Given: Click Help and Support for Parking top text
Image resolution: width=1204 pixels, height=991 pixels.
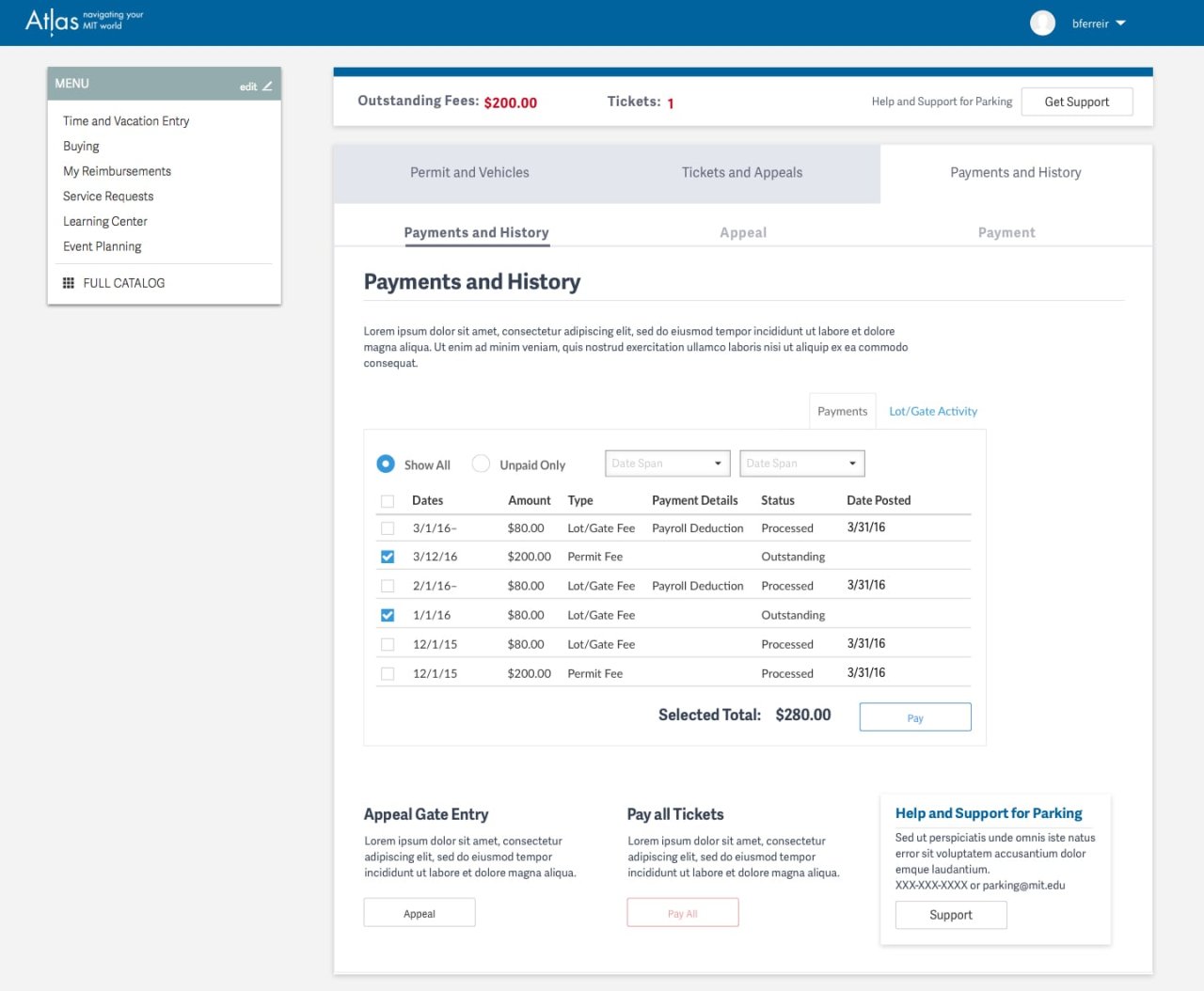Looking at the screenshot, I should pos(942,102).
